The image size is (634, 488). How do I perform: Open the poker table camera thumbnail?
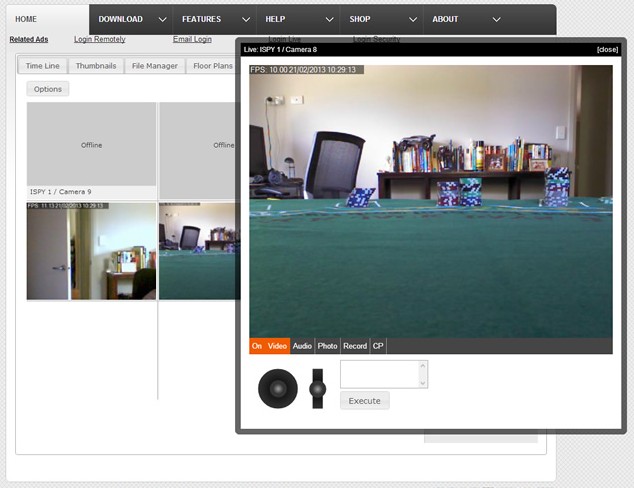[x=197, y=251]
